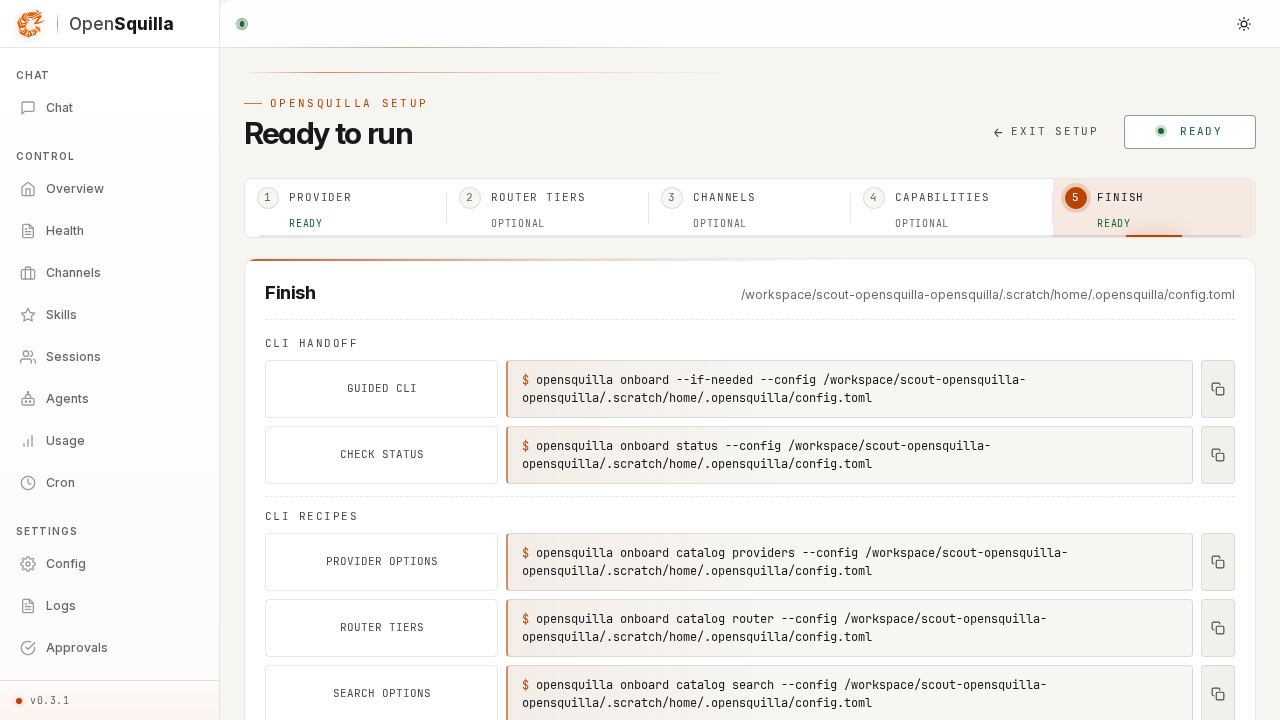Open the Chat page icon
The height and width of the screenshot is (720, 1280).
28,108
